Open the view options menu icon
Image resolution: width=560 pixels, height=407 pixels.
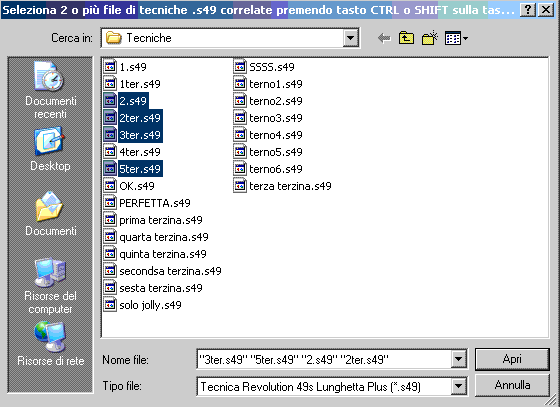pyautogui.click(x=456, y=38)
